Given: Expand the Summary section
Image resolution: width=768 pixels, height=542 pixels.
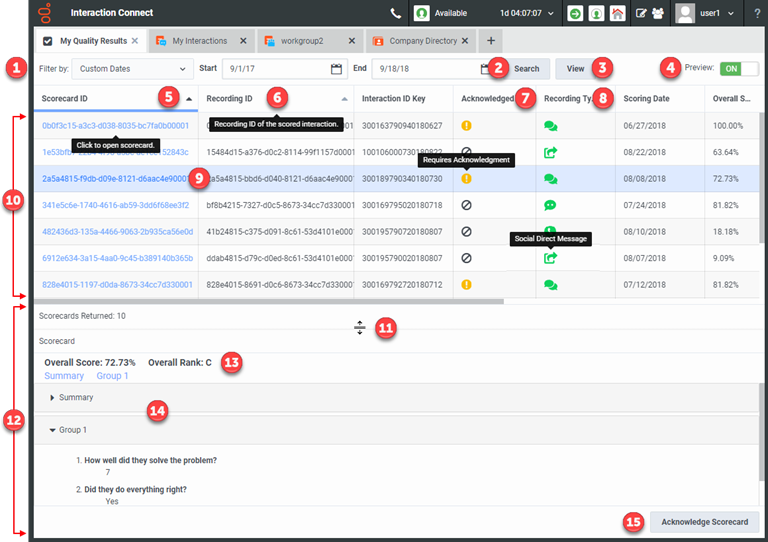Looking at the screenshot, I should (x=53, y=398).
